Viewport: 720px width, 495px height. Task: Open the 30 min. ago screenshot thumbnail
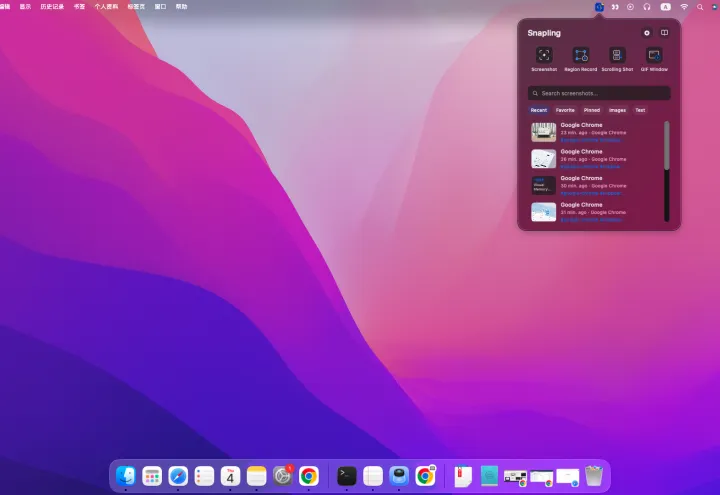point(544,186)
